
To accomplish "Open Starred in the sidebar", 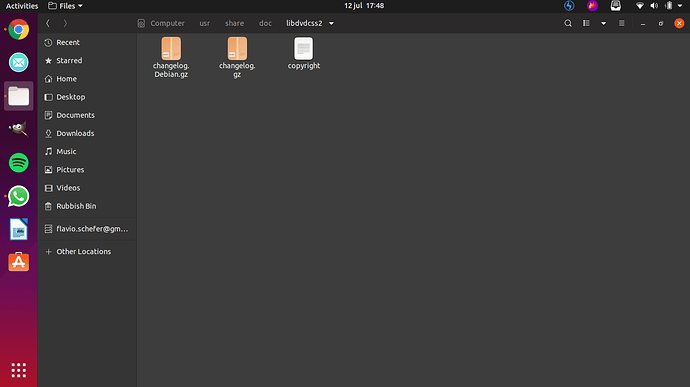I will pyautogui.click(x=87, y=60).
